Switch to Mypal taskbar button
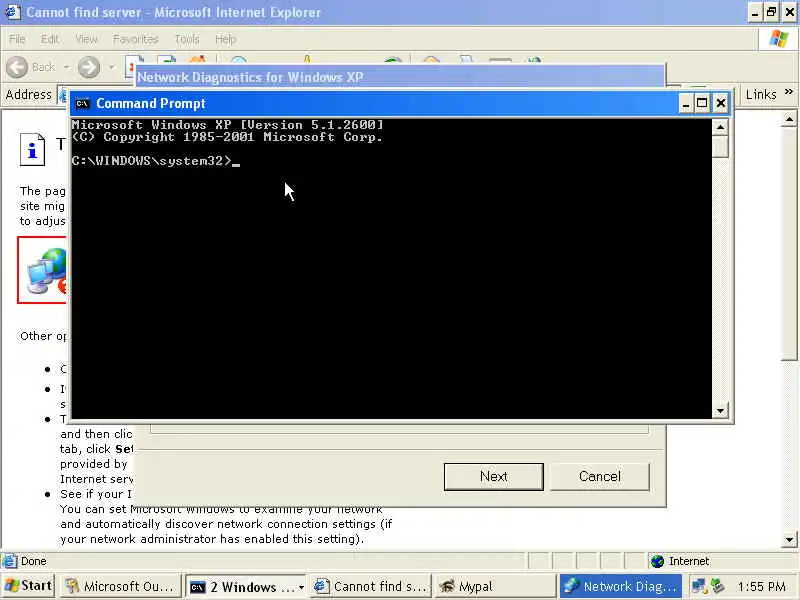 coord(495,587)
